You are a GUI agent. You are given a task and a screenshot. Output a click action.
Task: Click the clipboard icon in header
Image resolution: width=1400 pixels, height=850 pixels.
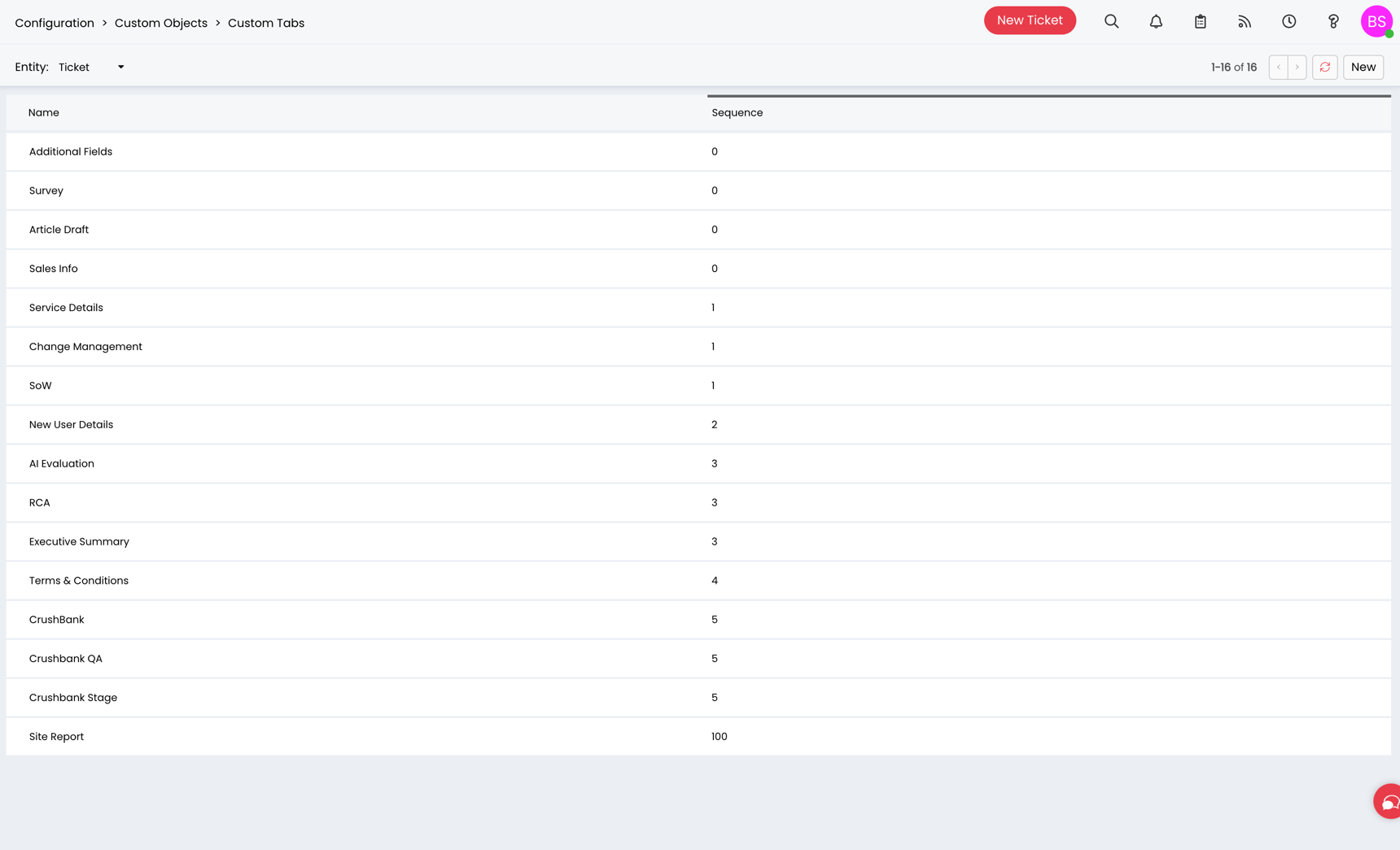[1200, 22]
